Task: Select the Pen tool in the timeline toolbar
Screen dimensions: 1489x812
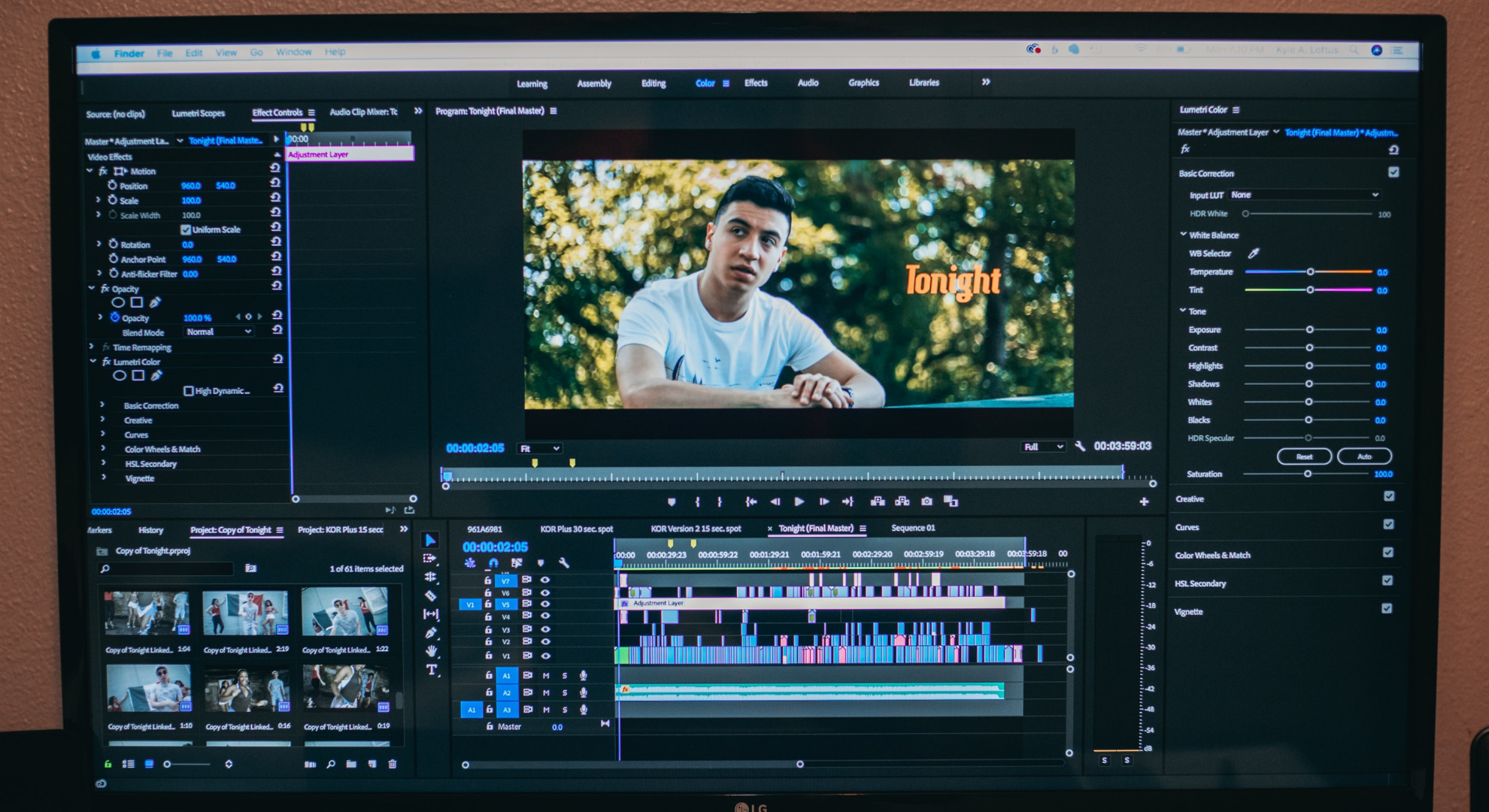Action: [431, 633]
